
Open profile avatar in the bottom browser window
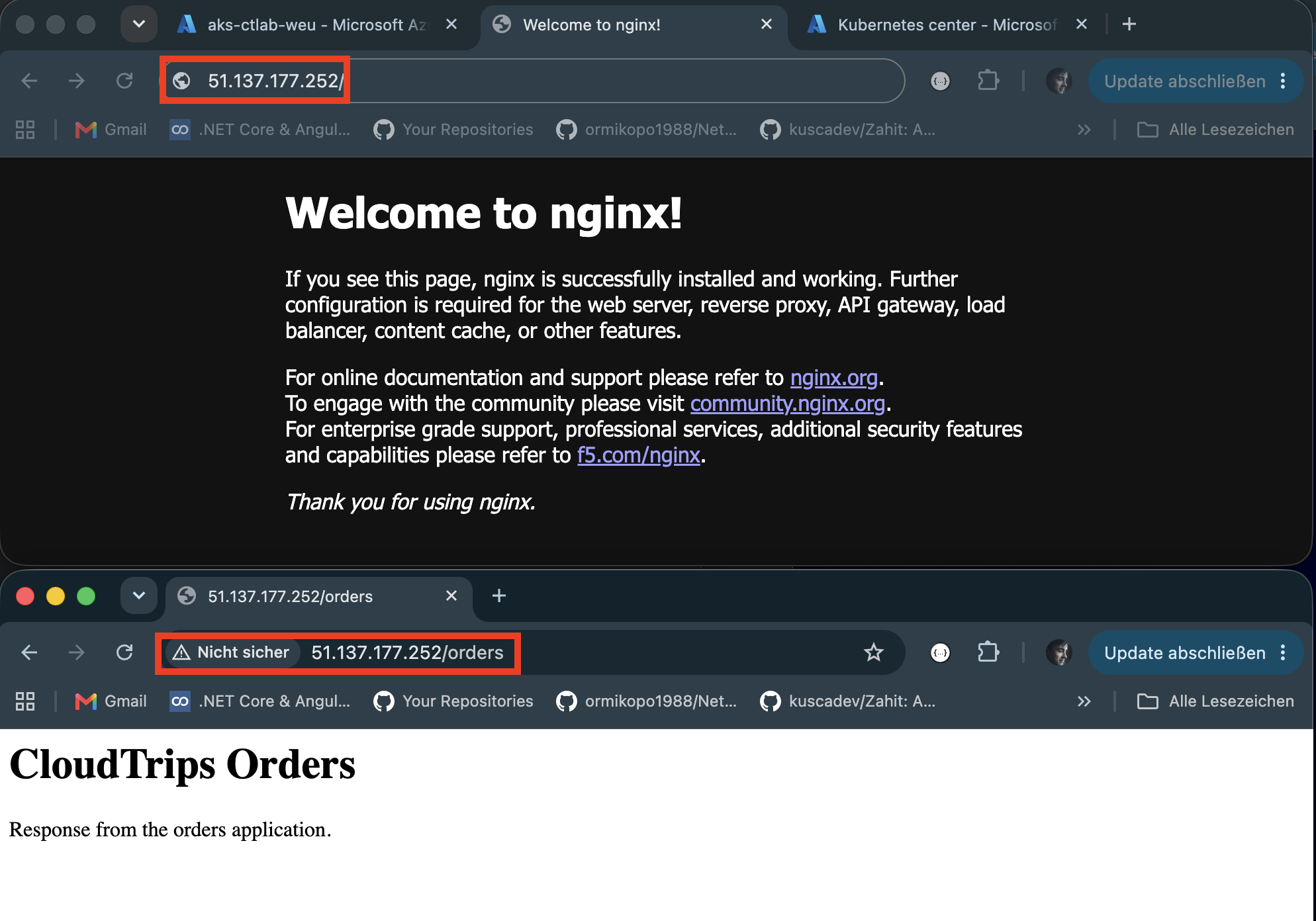(1059, 652)
